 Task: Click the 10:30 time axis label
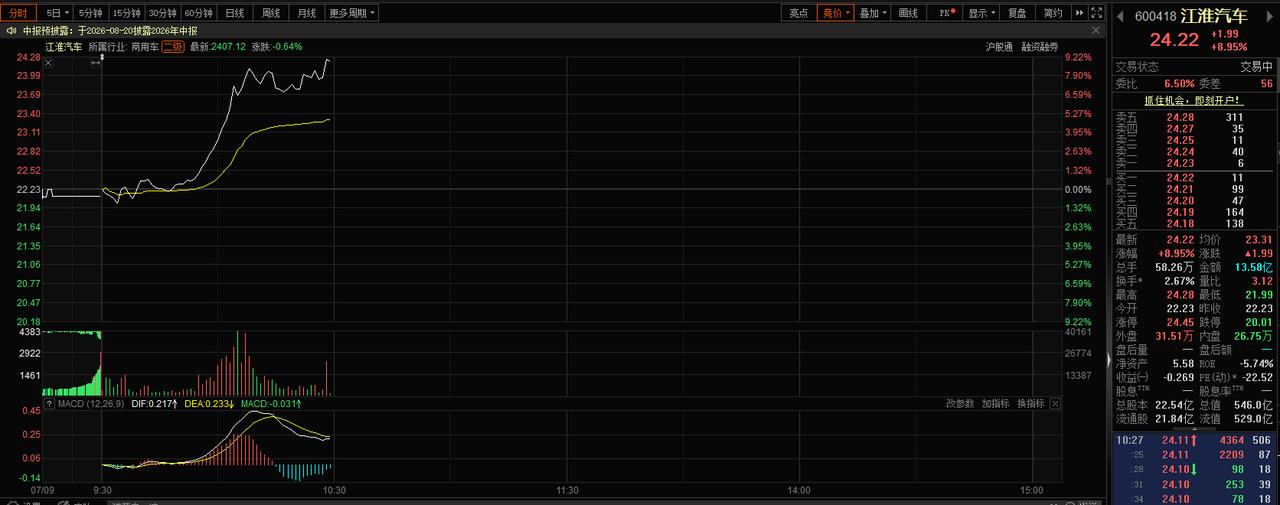(334, 490)
